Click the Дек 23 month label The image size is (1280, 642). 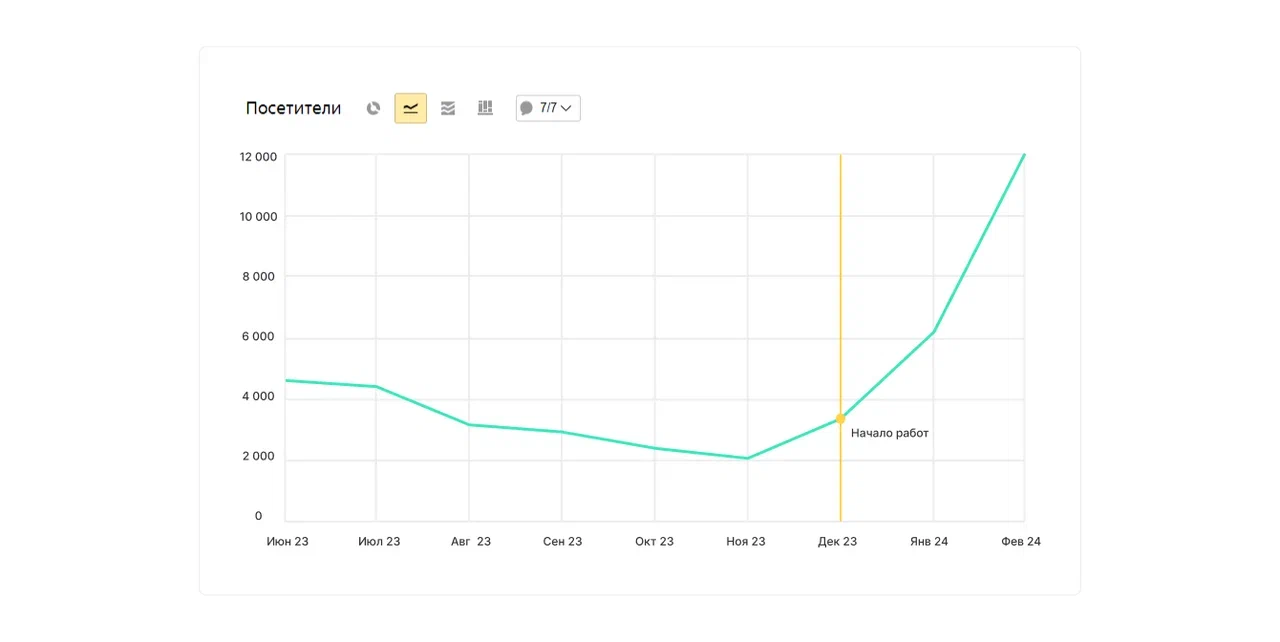(837, 541)
